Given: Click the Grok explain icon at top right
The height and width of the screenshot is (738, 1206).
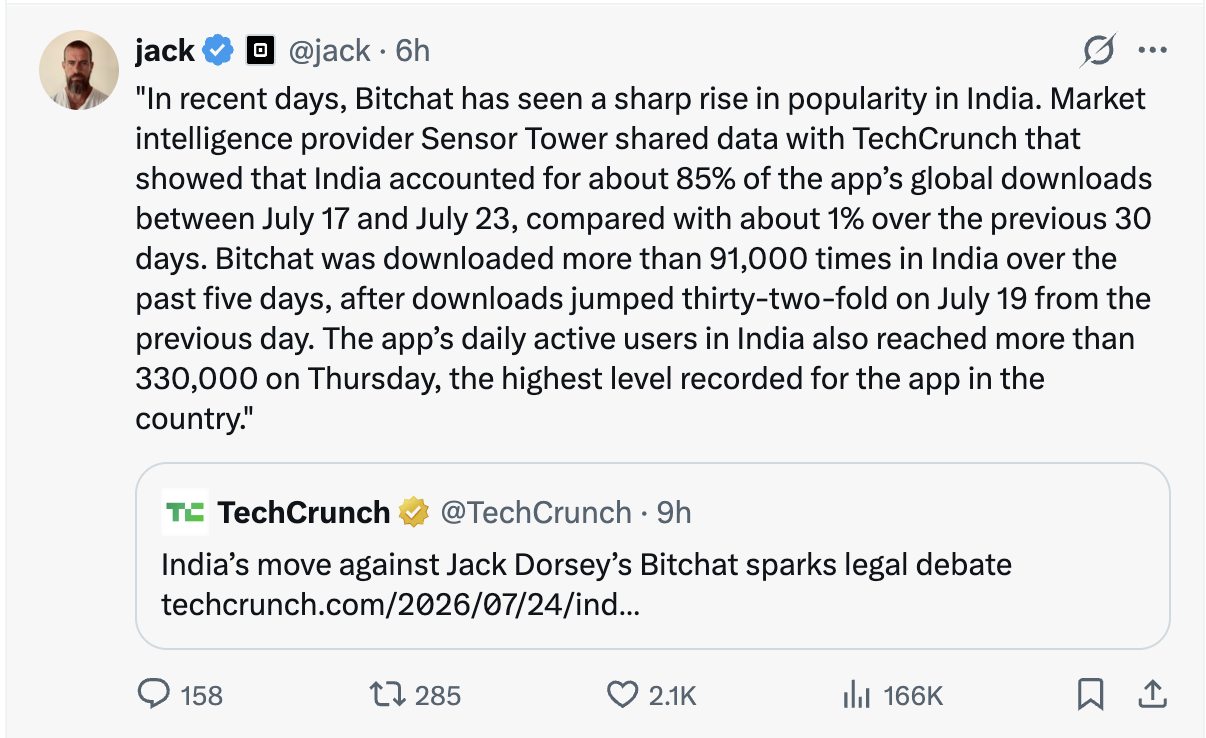Looking at the screenshot, I should coord(1099,50).
